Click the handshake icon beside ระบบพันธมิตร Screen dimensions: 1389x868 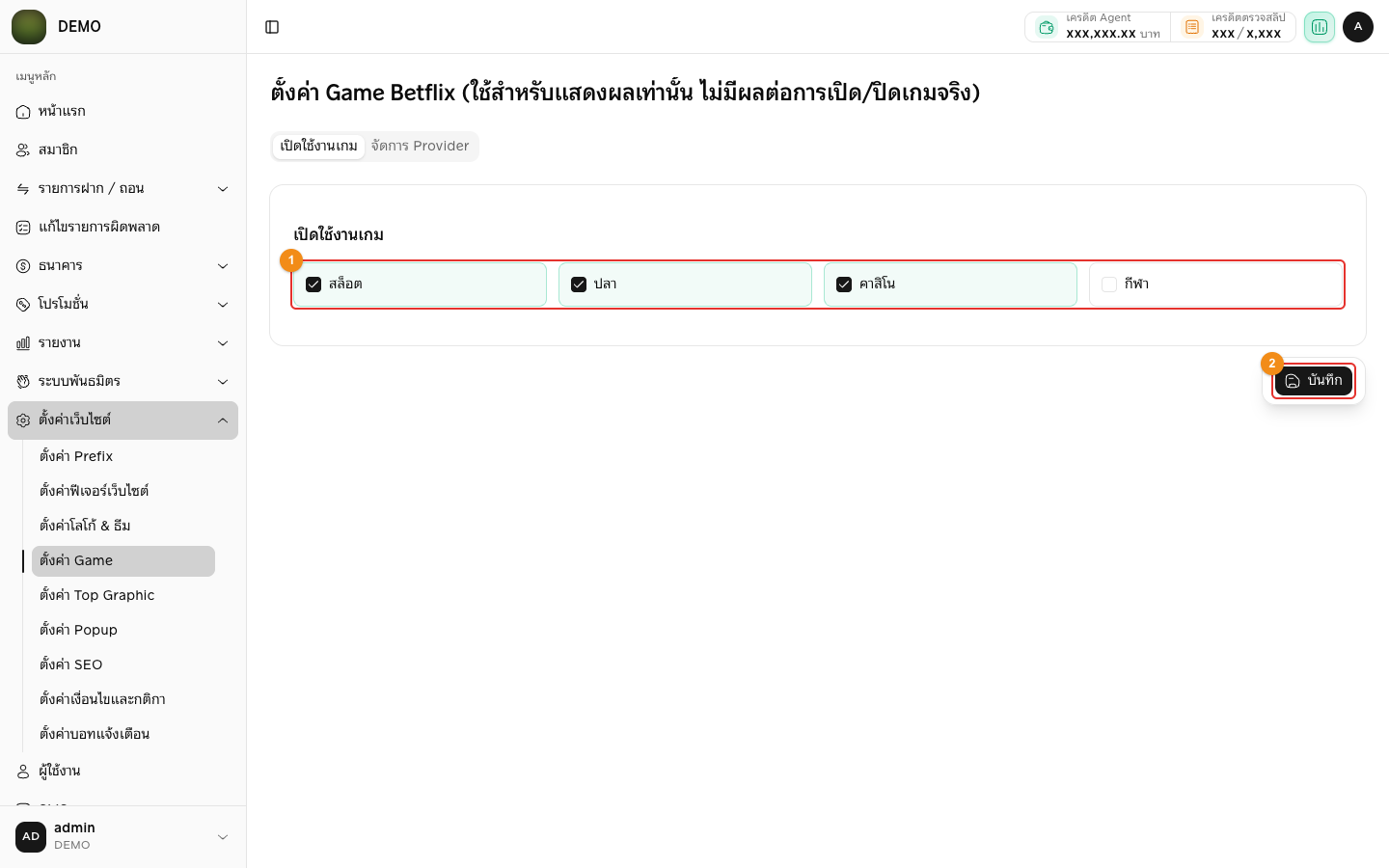[x=23, y=382]
